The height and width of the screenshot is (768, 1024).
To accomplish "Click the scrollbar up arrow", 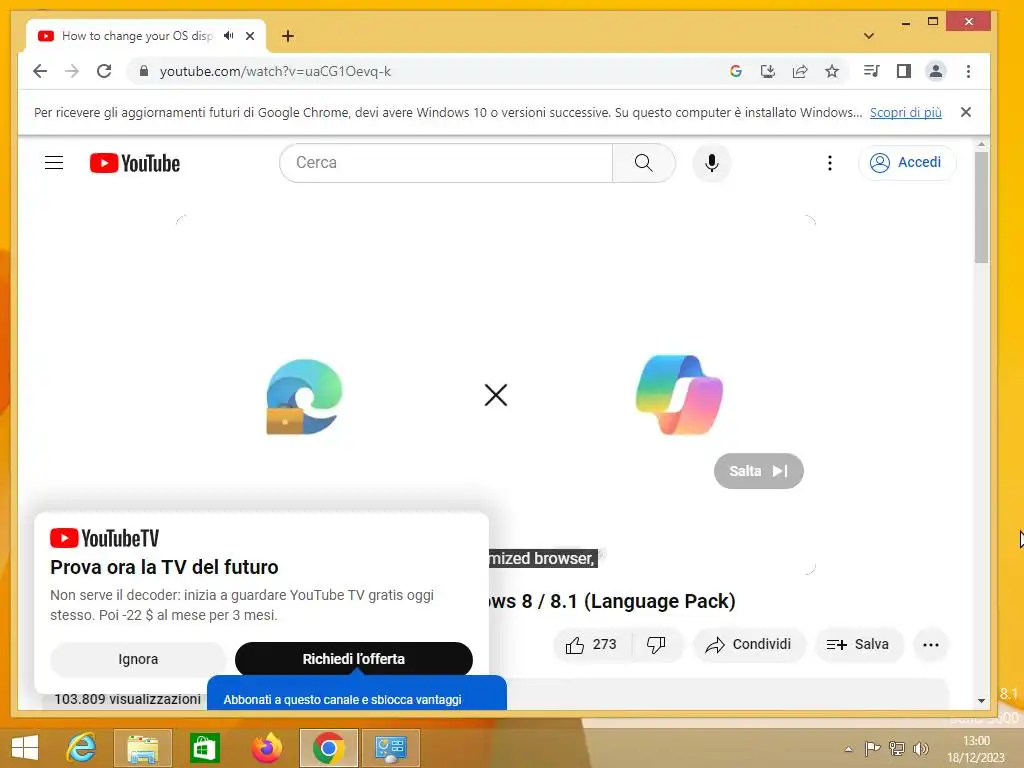I will [x=981, y=144].
